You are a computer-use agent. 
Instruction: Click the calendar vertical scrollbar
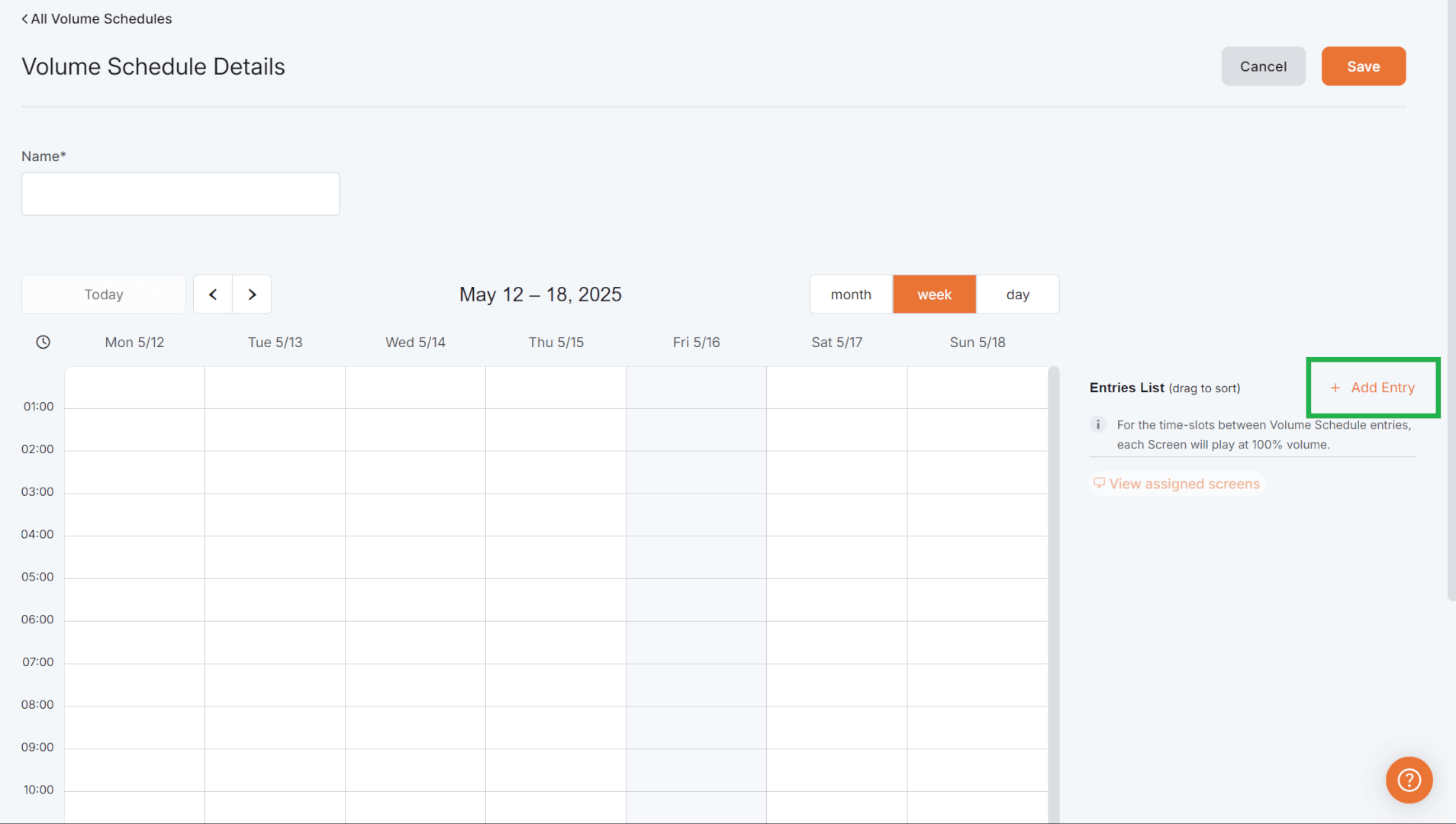(1054, 595)
